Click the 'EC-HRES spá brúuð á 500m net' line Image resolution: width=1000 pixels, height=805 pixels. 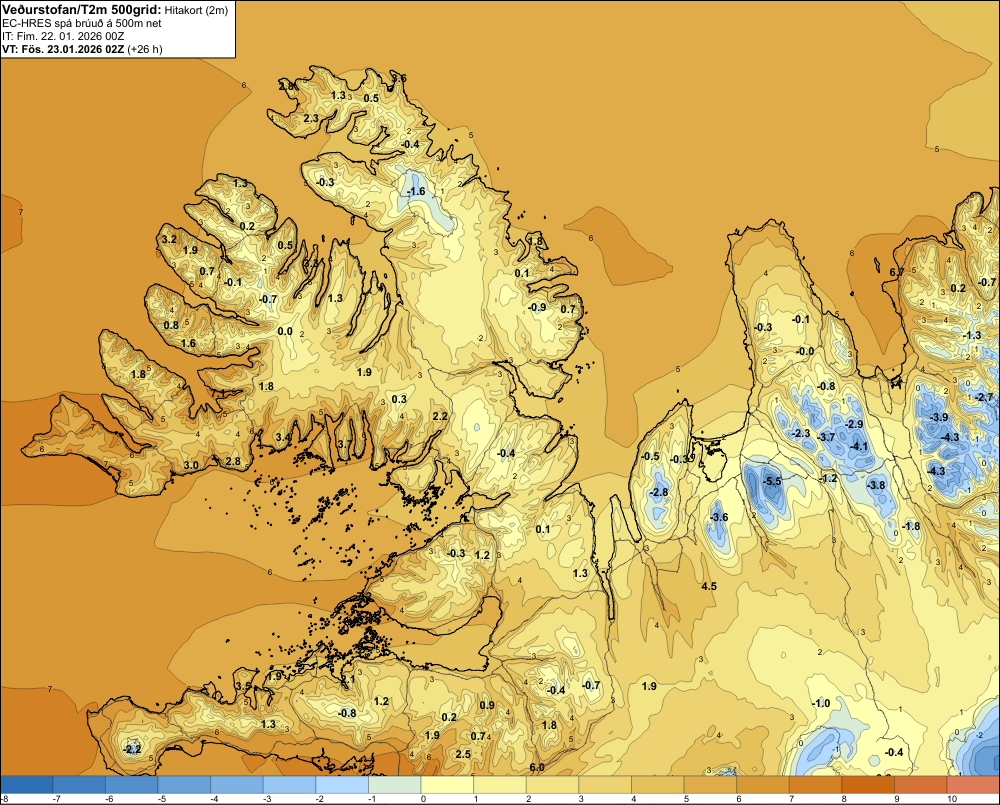tap(82, 23)
